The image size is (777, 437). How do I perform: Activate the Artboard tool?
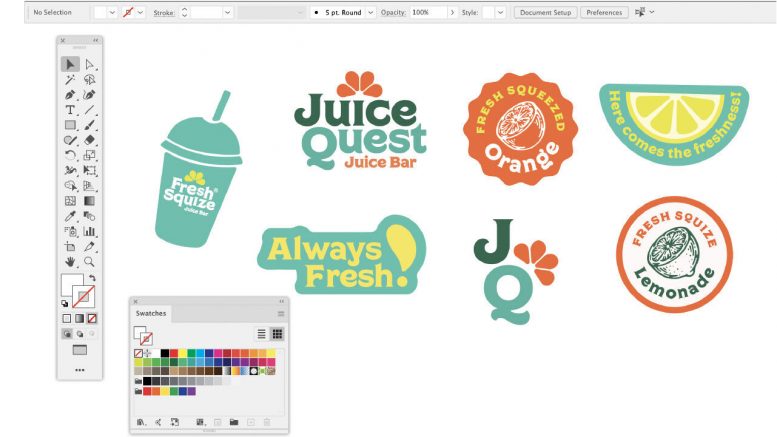click(x=70, y=246)
